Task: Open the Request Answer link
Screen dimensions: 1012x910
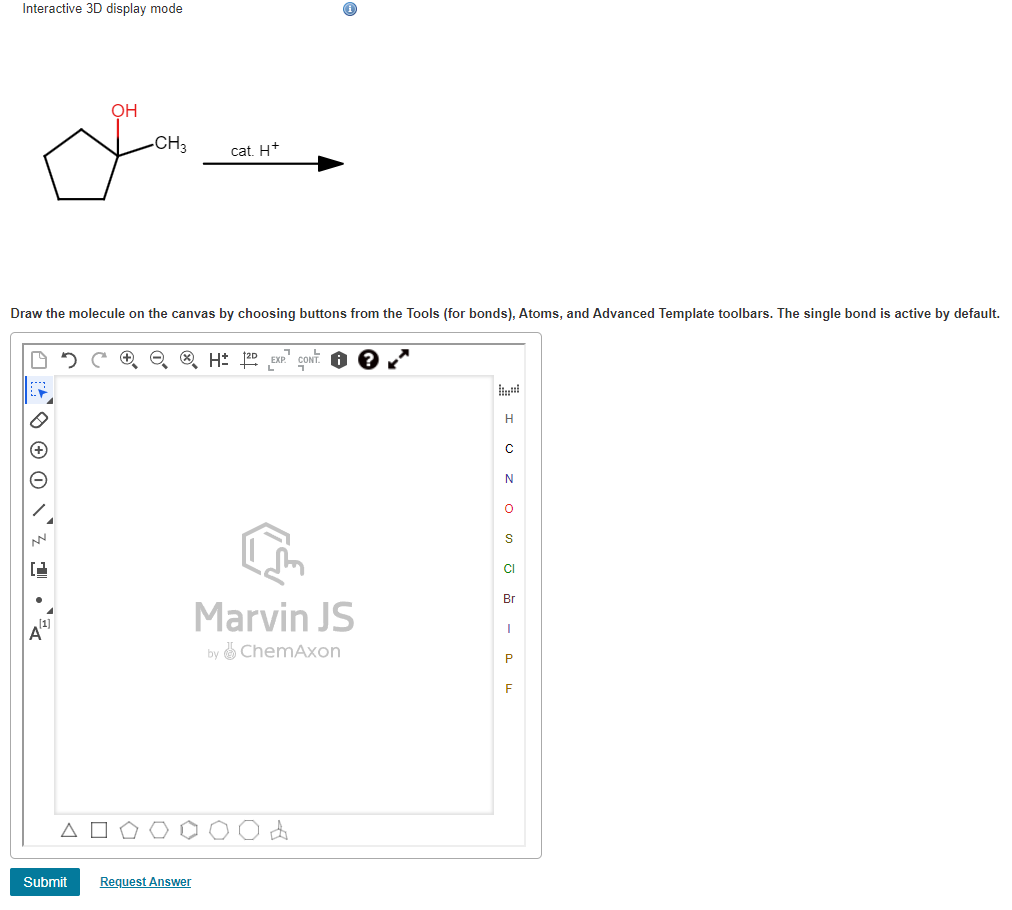Action: click(144, 881)
